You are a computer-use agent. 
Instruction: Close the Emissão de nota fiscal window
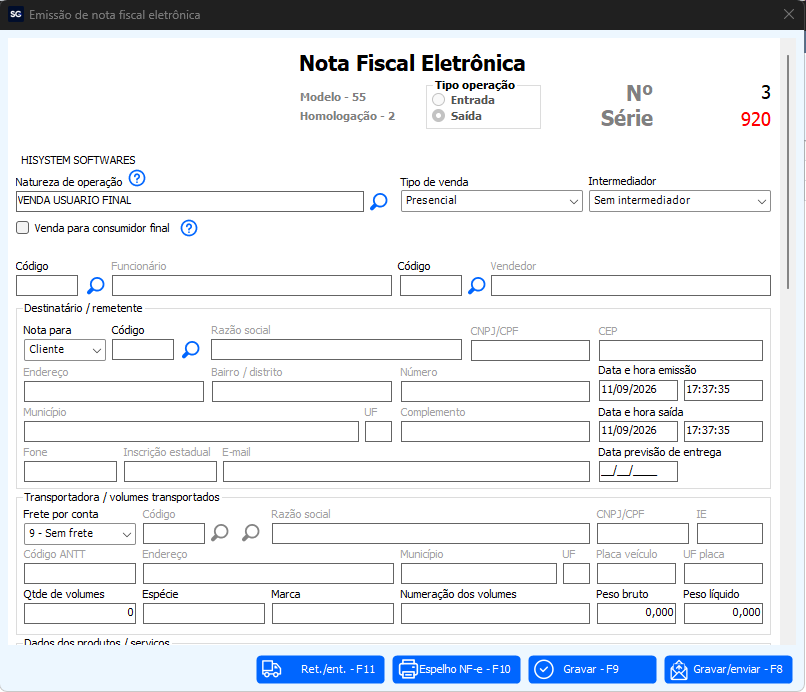pyautogui.click(x=789, y=14)
